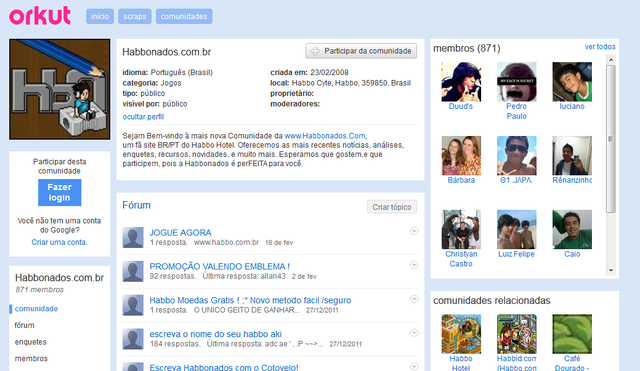This screenshot has width=640, height=371.
Task: Expand dropdown arrow for JOGUE AGORA topic
Action: 414,231
